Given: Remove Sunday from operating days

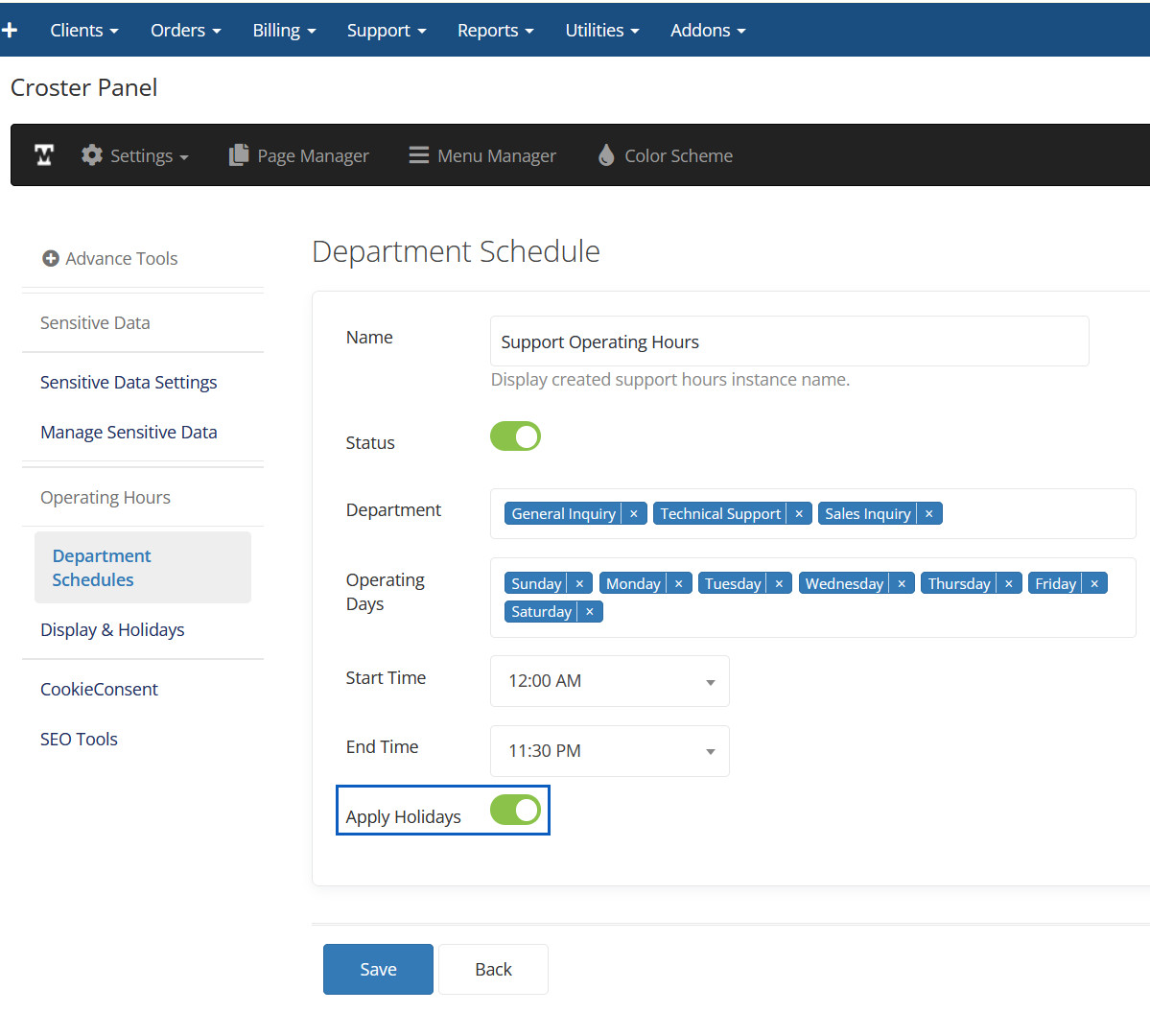Looking at the screenshot, I should click(579, 584).
